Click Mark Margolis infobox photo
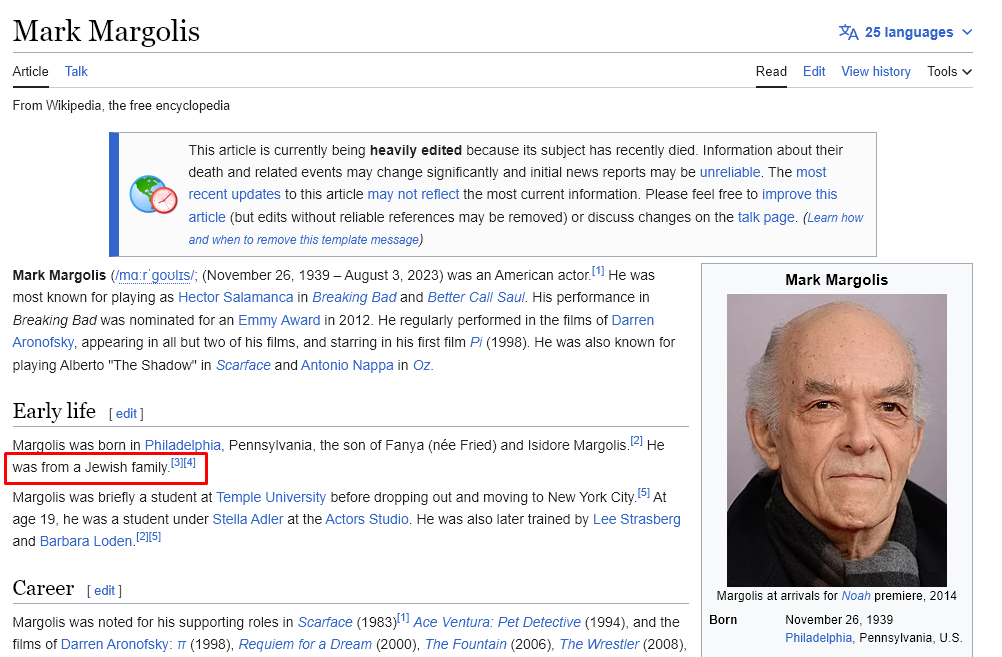The width and height of the screenshot is (1002, 657). [836, 440]
